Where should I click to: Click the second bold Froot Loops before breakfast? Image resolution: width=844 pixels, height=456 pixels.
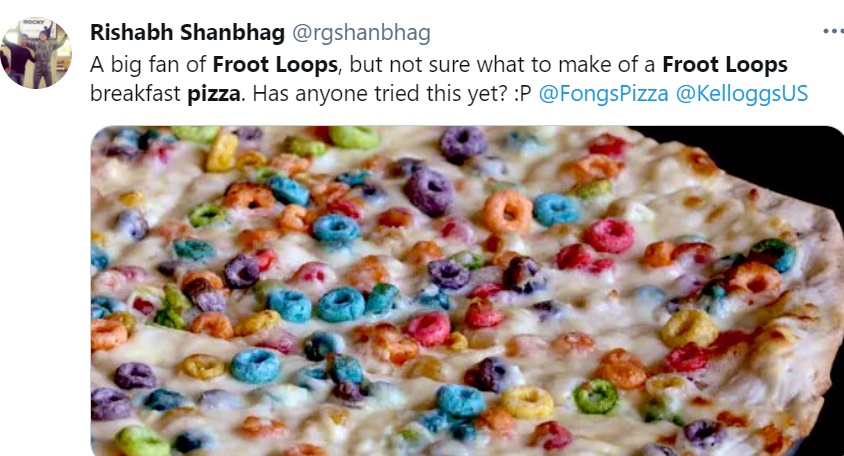[x=725, y=65]
